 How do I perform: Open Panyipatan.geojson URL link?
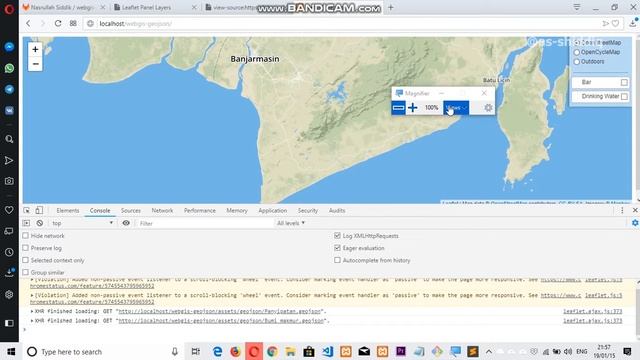220,311
